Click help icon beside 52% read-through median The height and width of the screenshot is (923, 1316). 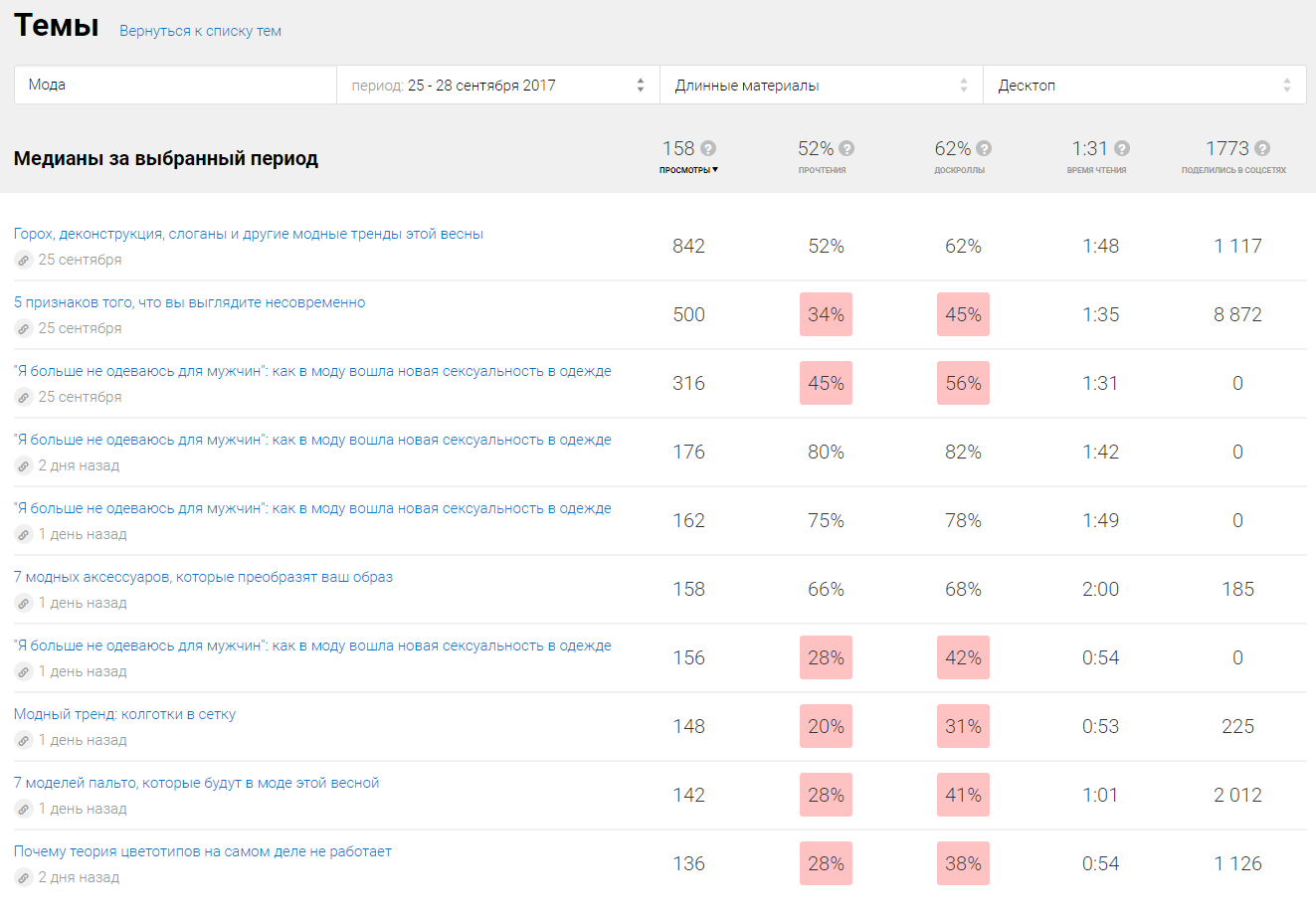(x=846, y=148)
